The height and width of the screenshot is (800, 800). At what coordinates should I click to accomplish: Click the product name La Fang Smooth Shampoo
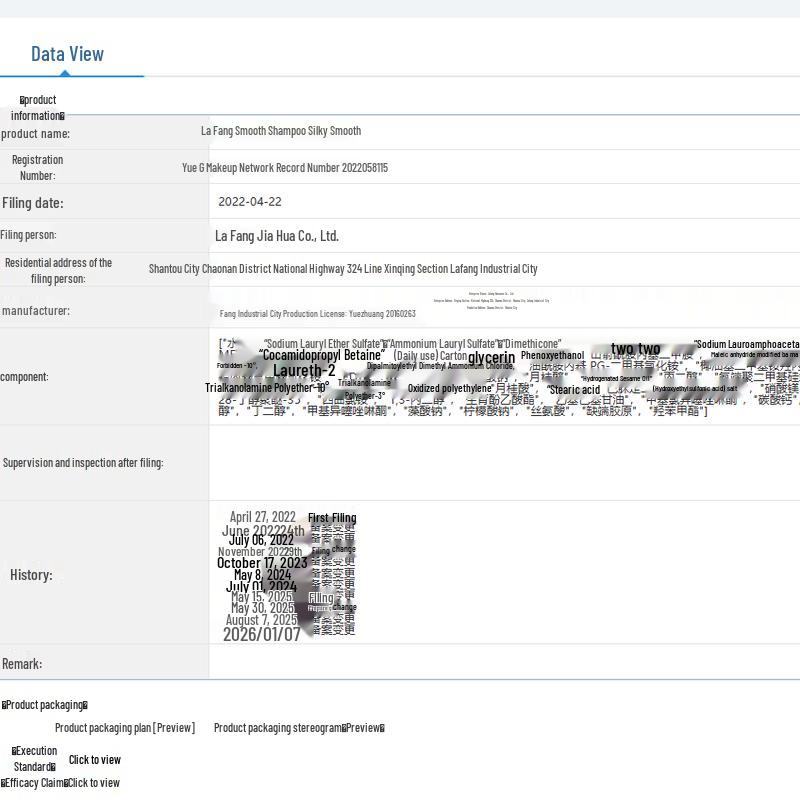click(x=280, y=131)
